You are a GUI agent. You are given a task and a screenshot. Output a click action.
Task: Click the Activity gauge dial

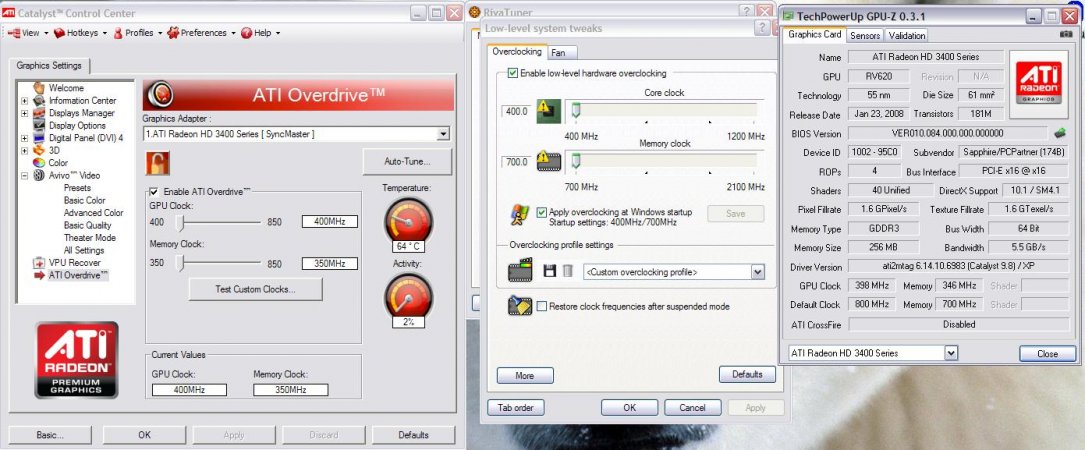408,296
